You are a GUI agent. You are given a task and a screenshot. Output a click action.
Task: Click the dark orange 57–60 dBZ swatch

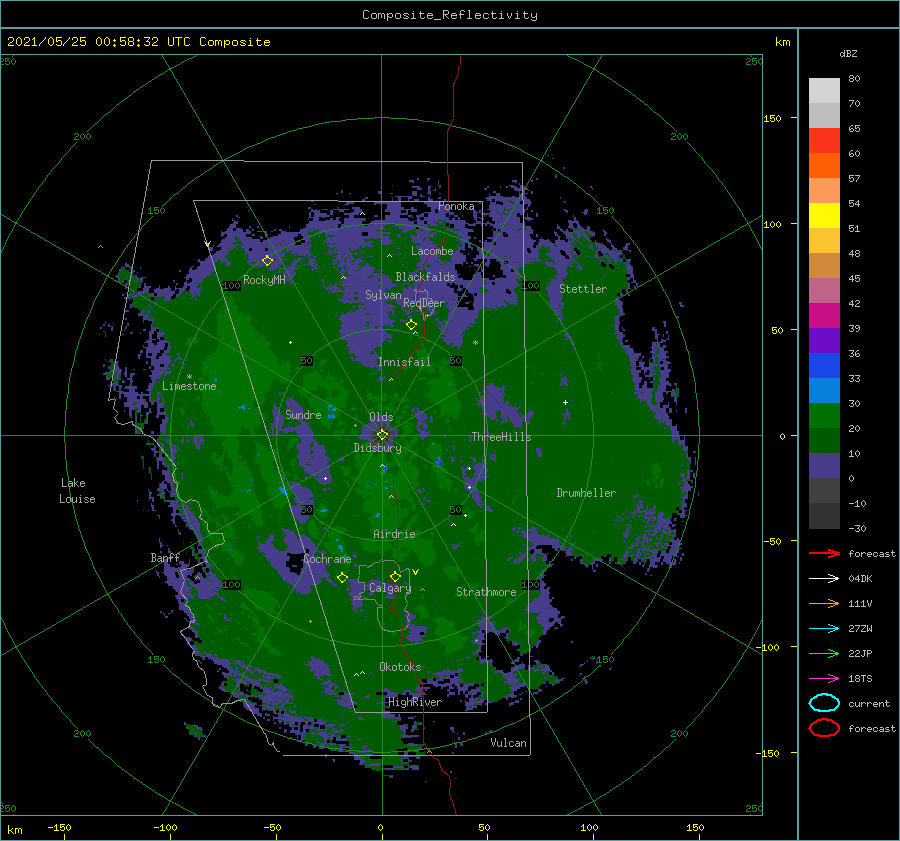tap(824, 165)
